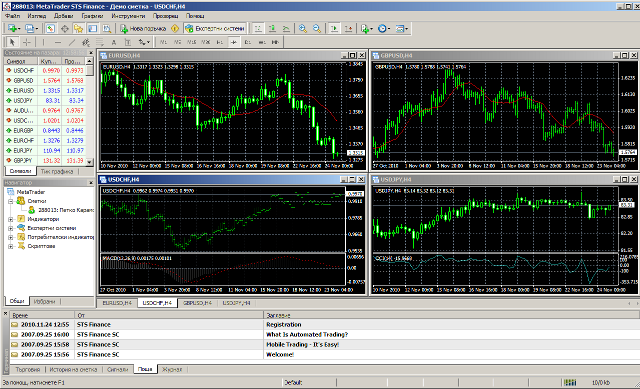Zoom in the chart

click(x=302, y=29)
